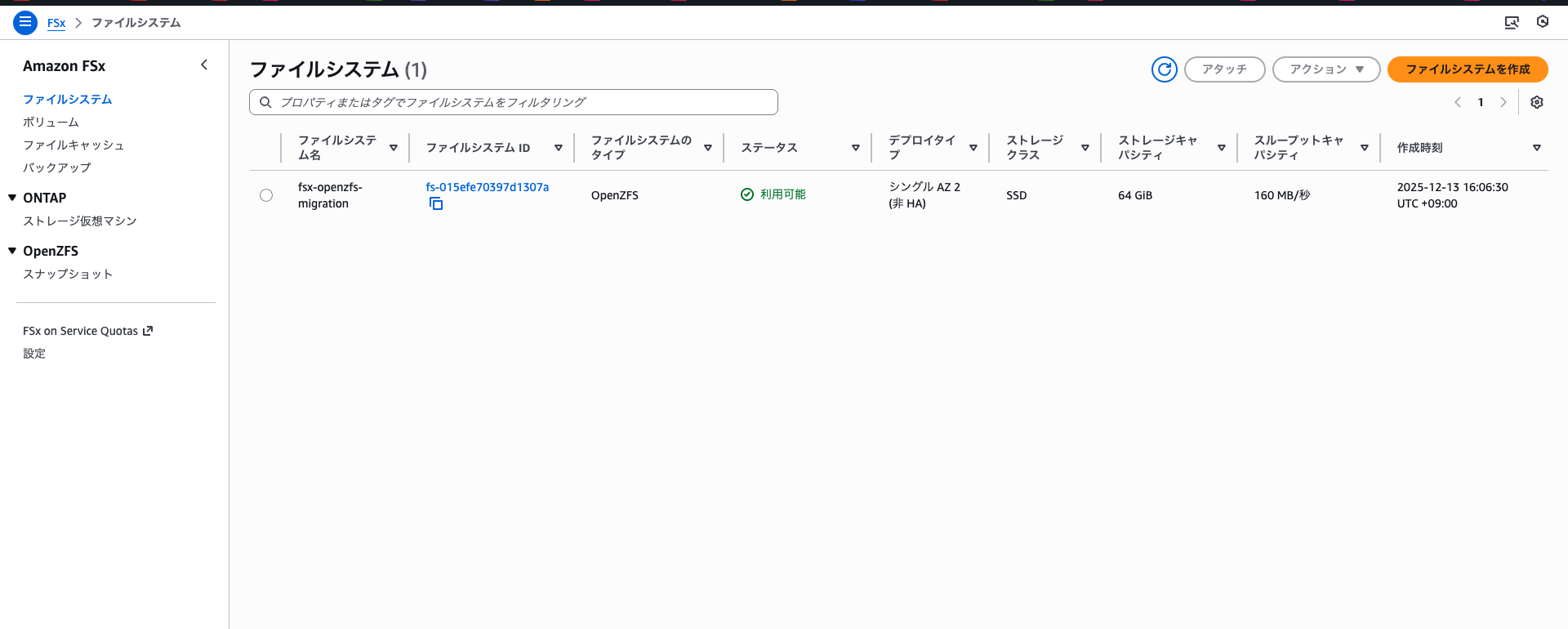Sort by file system name column
Screen dimensions: 1568x629
(x=394, y=148)
